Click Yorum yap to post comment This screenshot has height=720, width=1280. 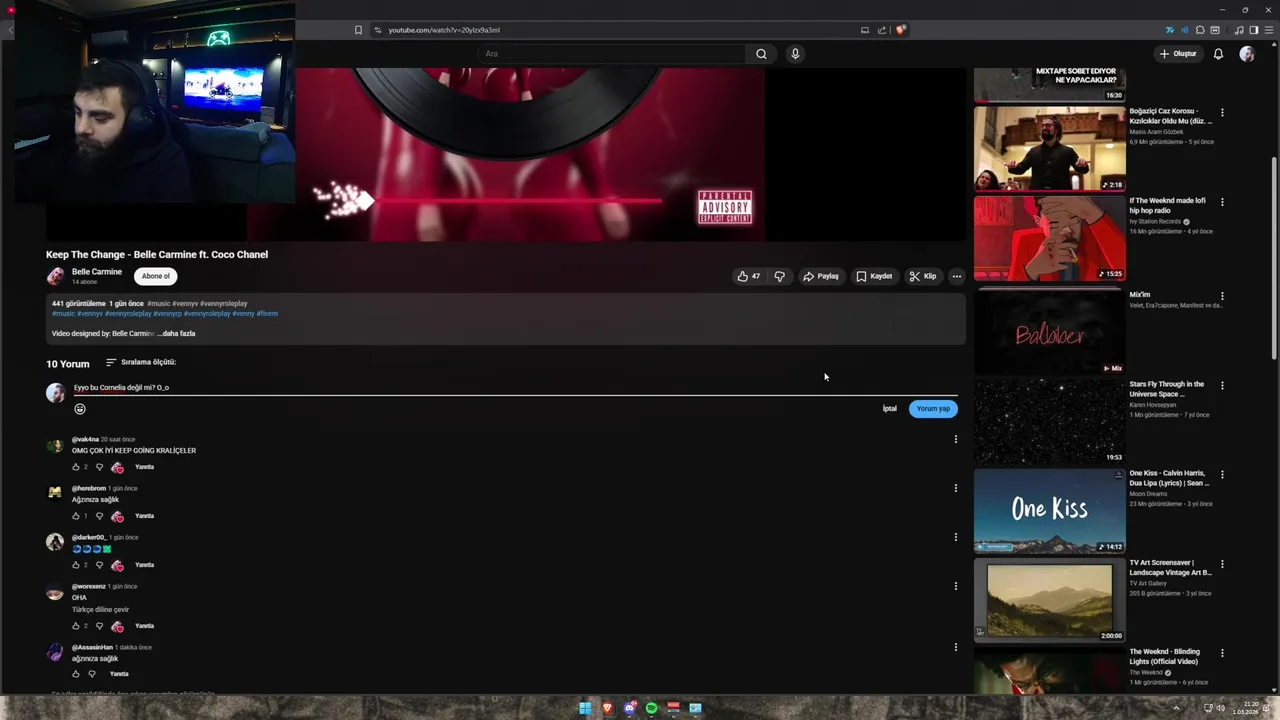tap(933, 408)
